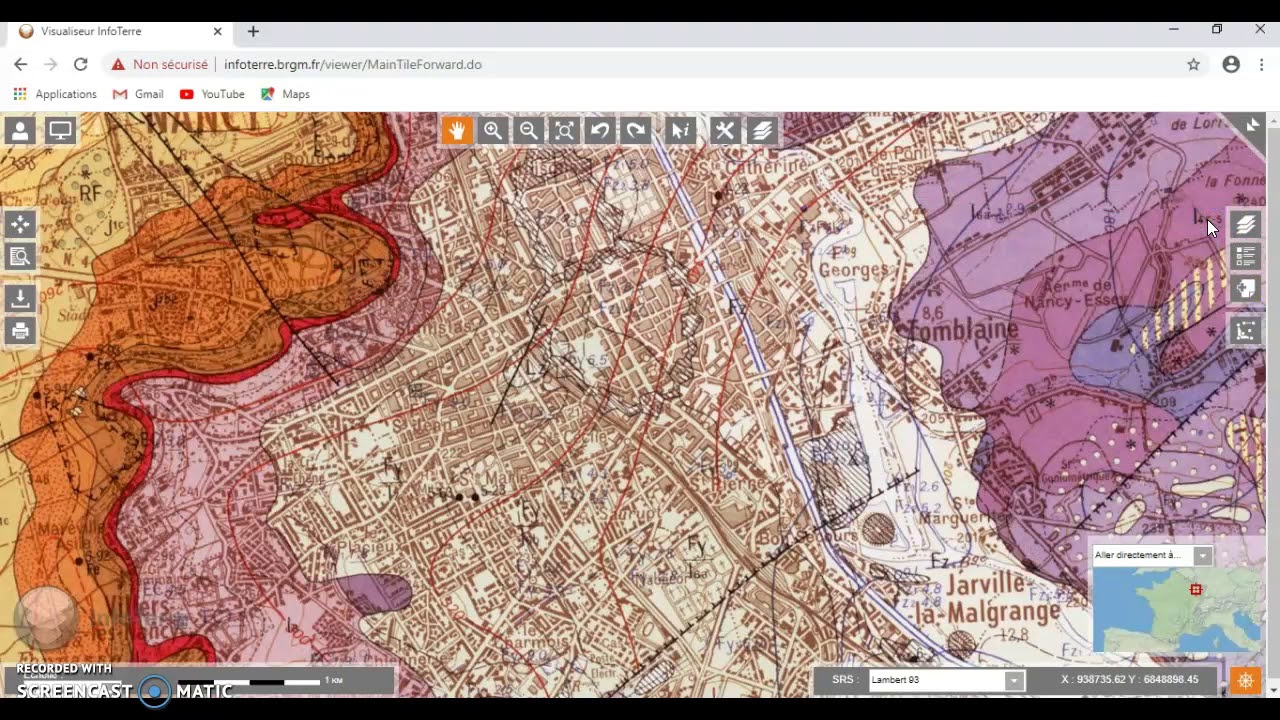Click the zoom to full extent icon
The width and height of the screenshot is (1280, 720).
click(x=565, y=130)
